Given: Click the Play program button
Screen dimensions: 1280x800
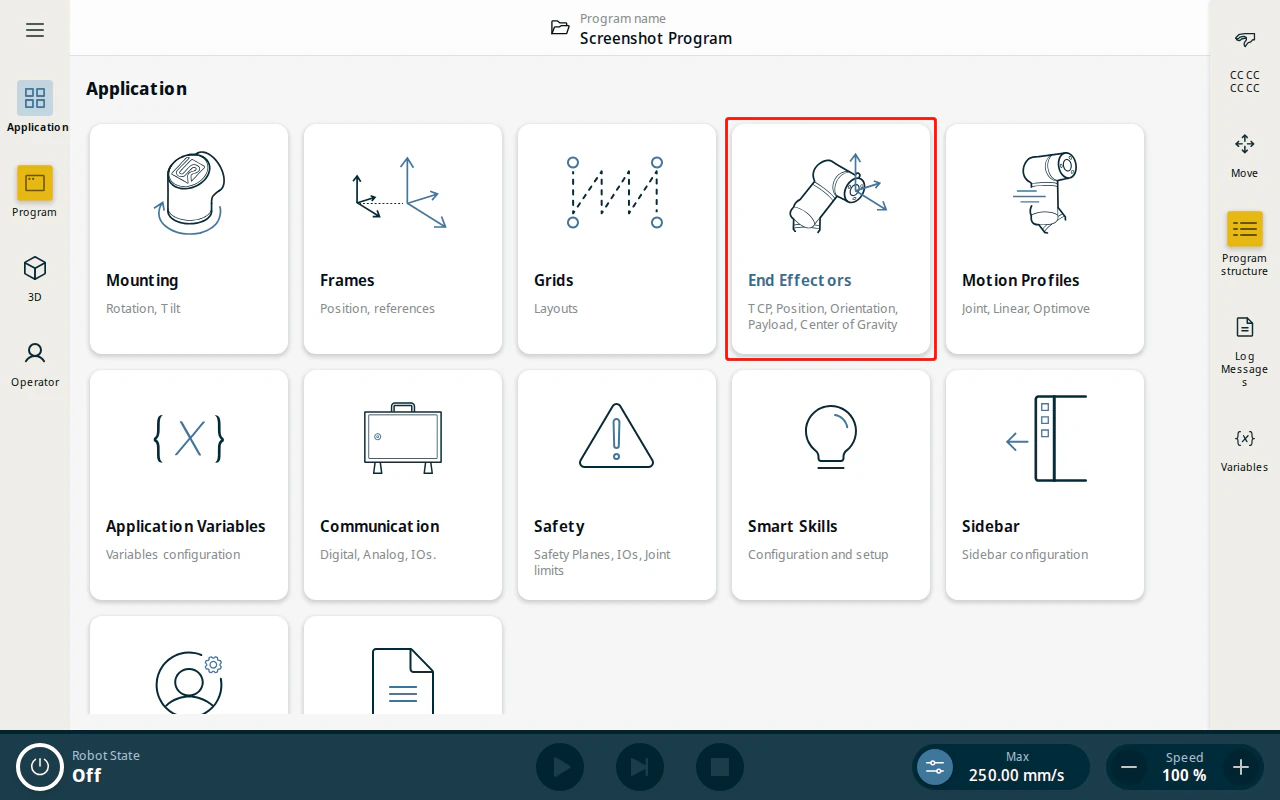Looking at the screenshot, I should click(560, 767).
